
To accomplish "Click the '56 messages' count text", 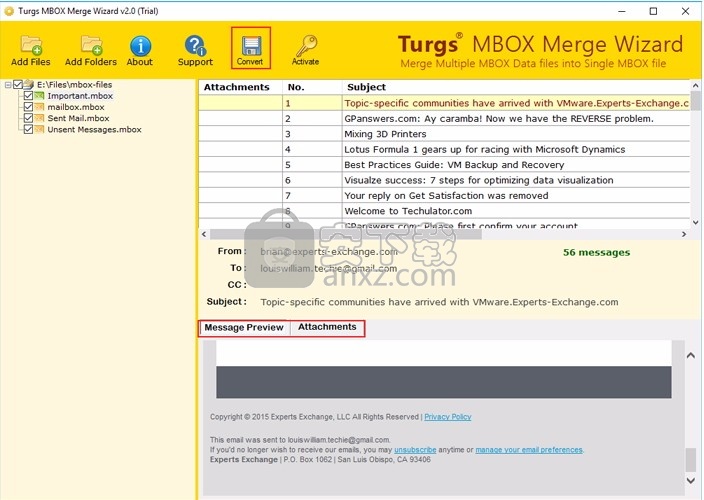I will (597, 252).
